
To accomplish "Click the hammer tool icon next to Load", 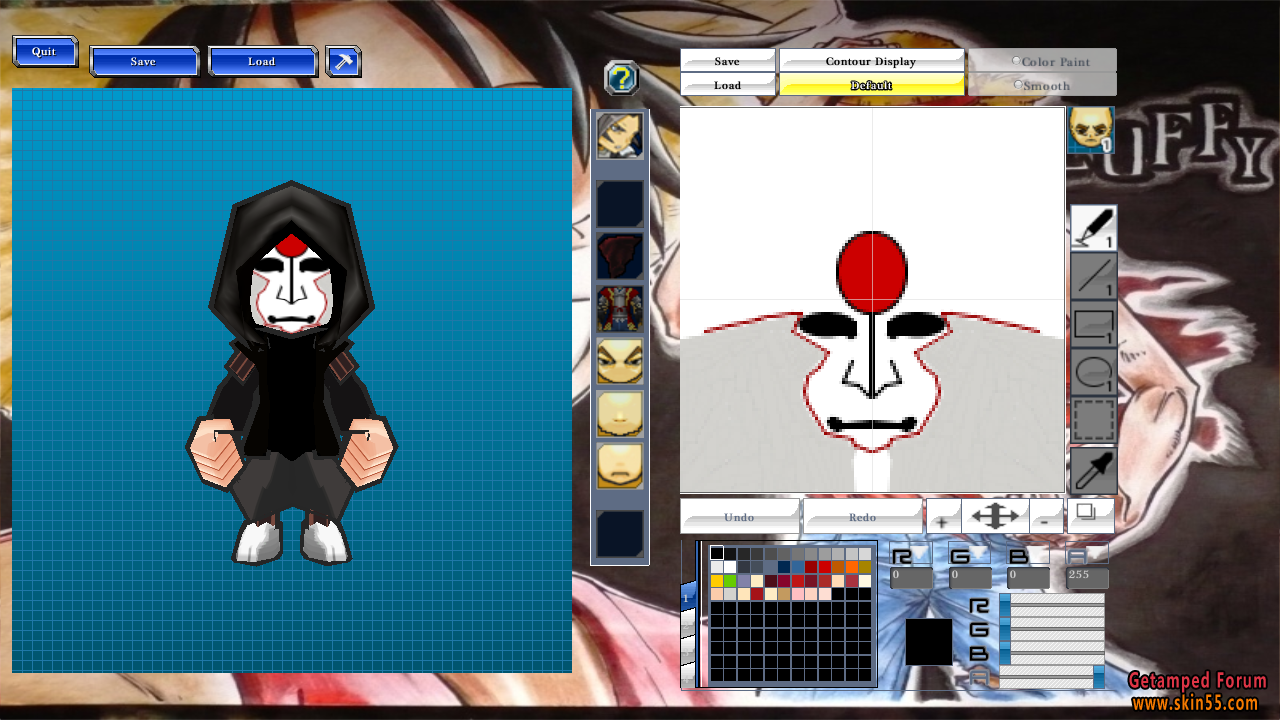I will [x=344, y=61].
